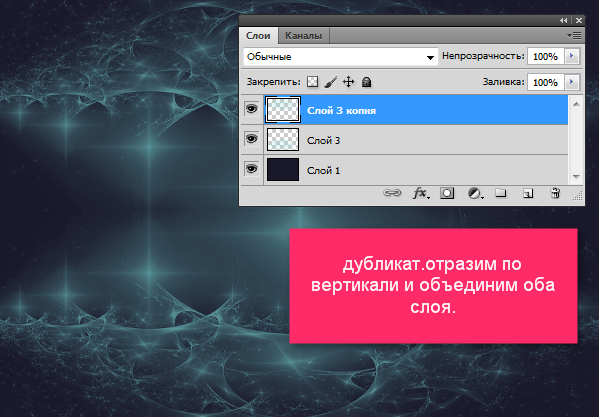Open the panel options menu
The image size is (599, 417).
coord(574,36)
